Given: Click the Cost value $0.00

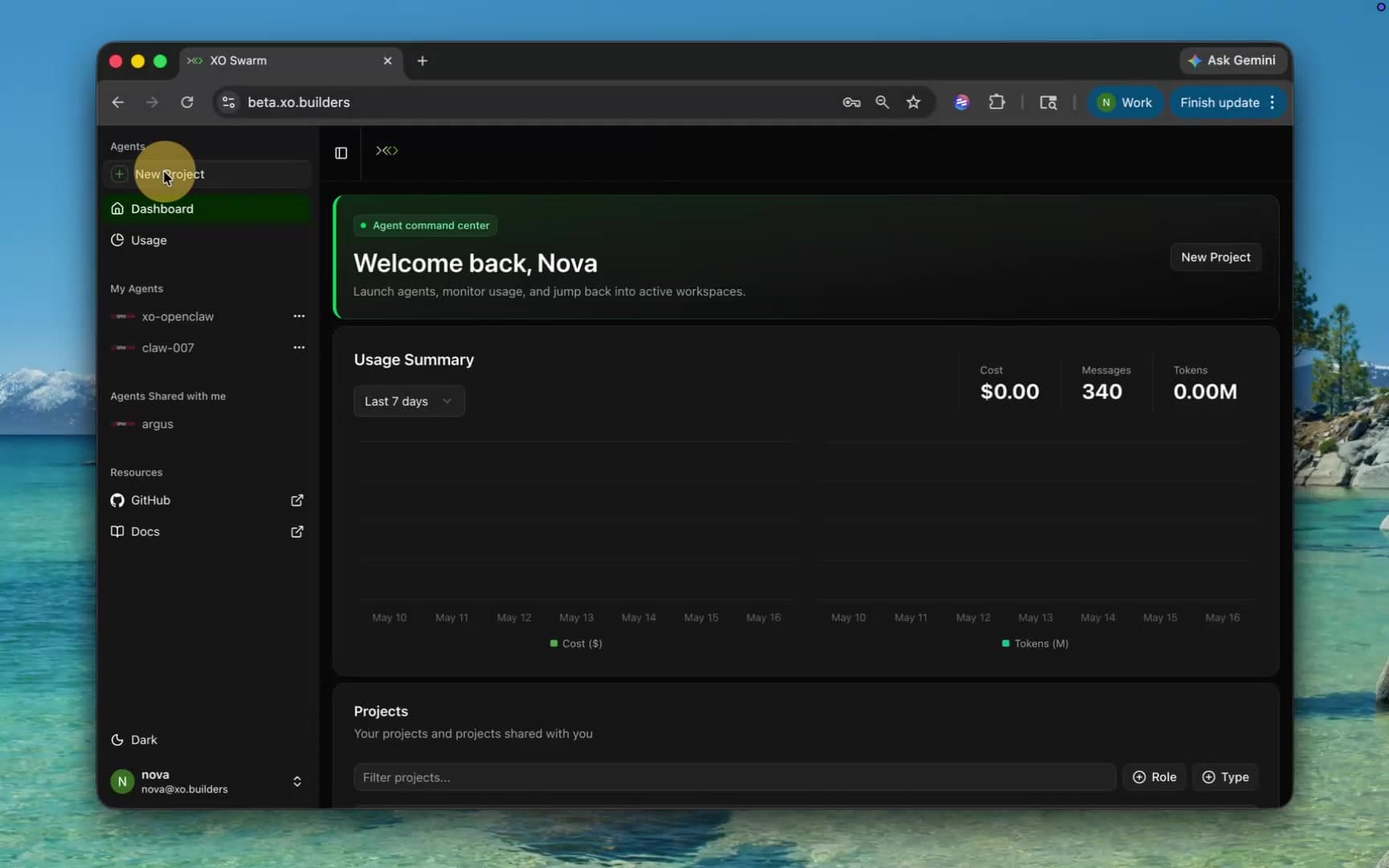Looking at the screenshot, I should [1010, 391].
